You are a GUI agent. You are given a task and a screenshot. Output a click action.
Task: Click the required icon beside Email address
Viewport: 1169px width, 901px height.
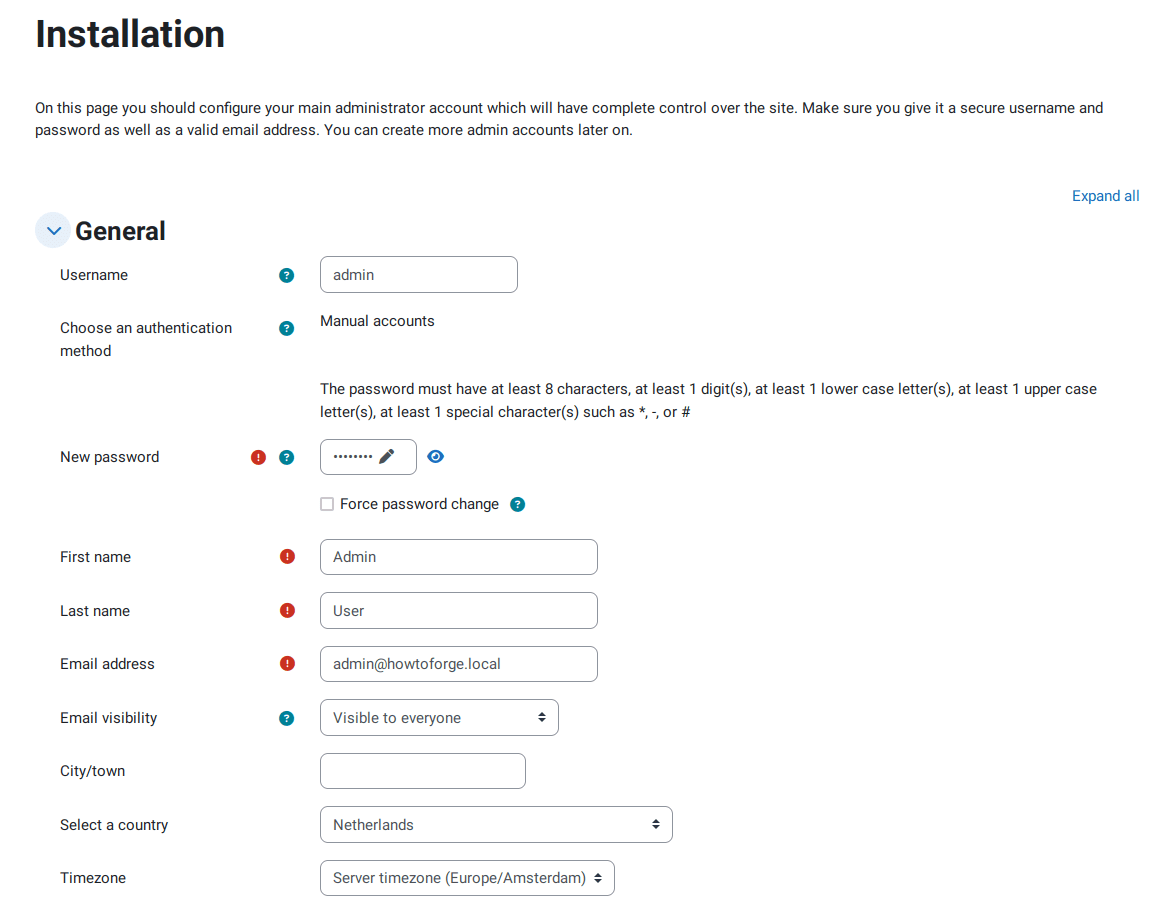(x=288, y=664)
